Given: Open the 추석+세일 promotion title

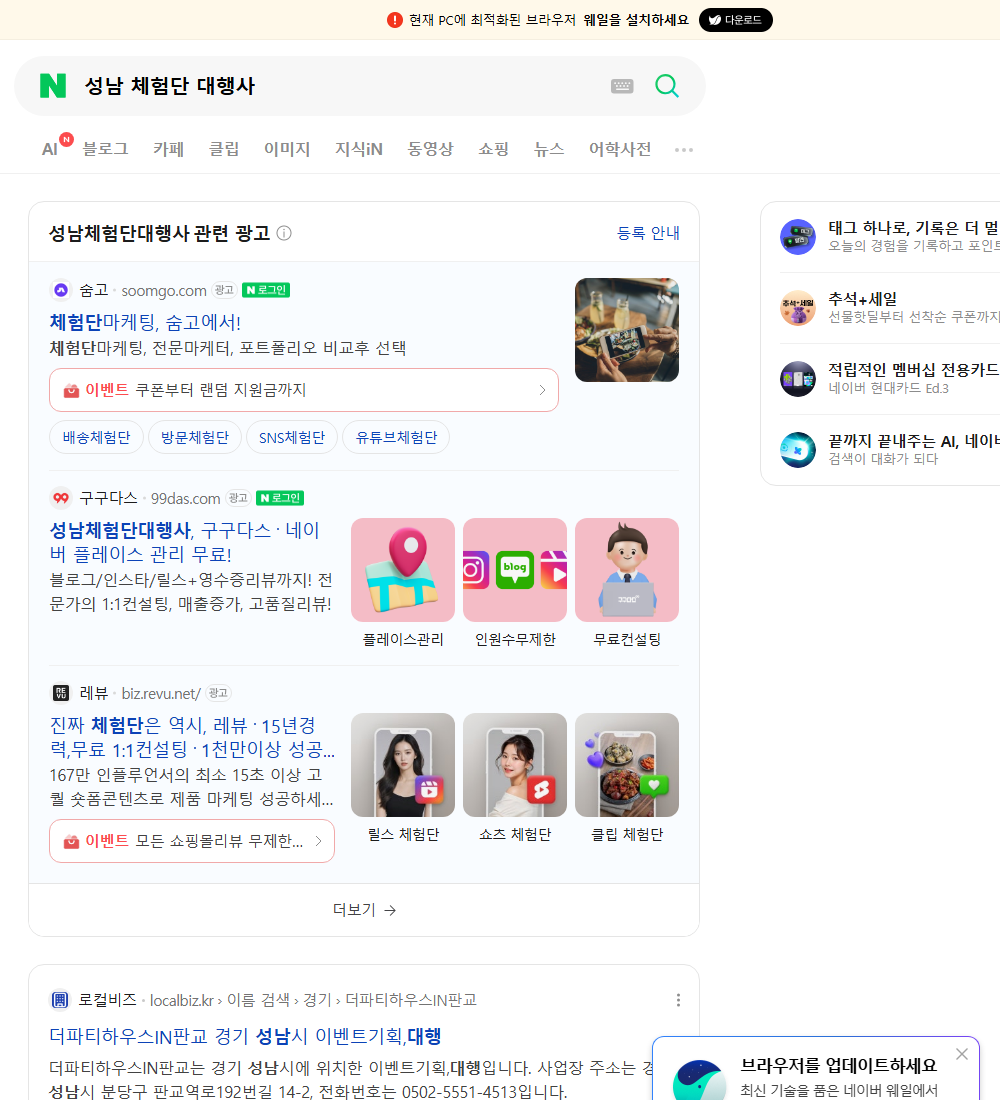Looking at the screenshot, I should tap(862, 299).
